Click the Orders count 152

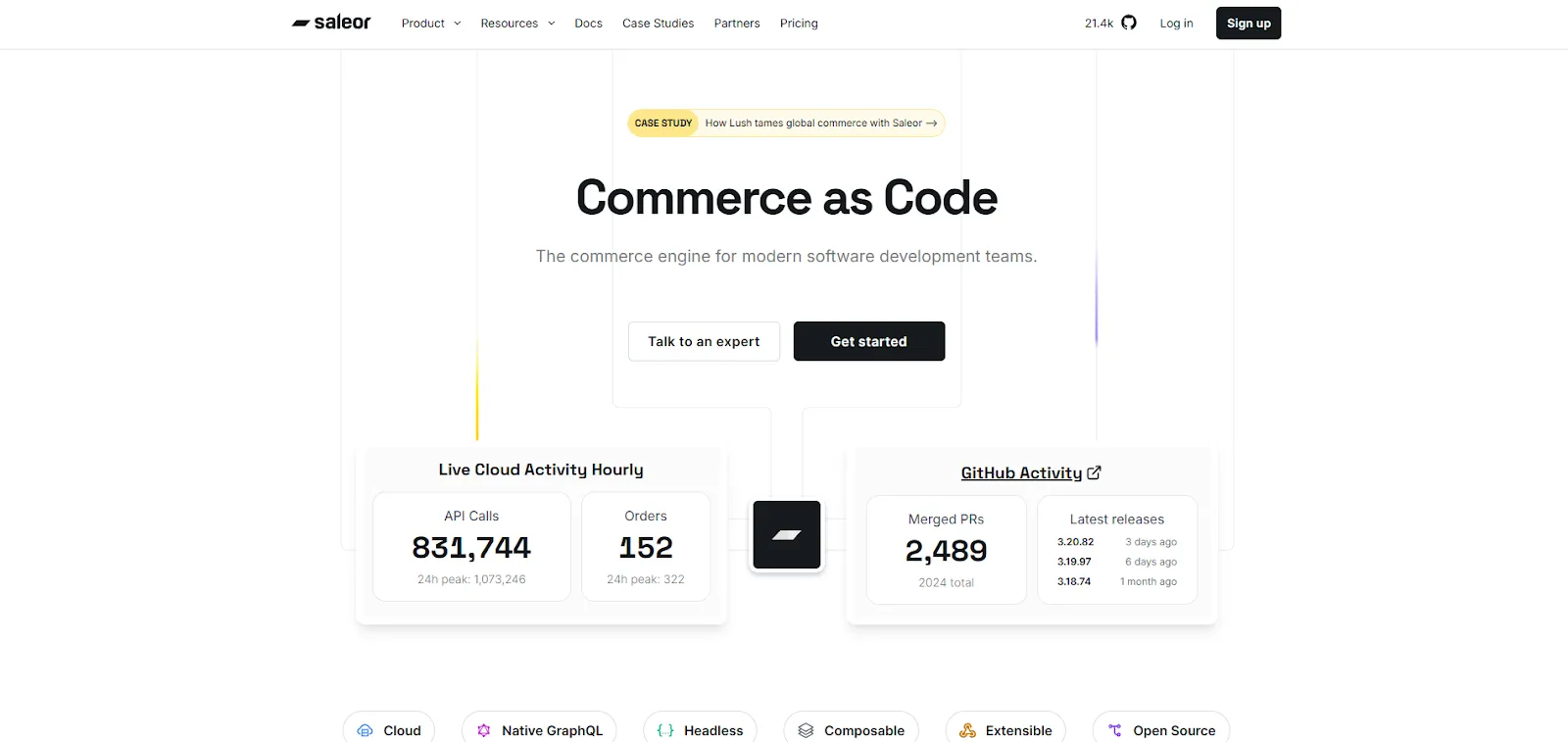[646, 547]
